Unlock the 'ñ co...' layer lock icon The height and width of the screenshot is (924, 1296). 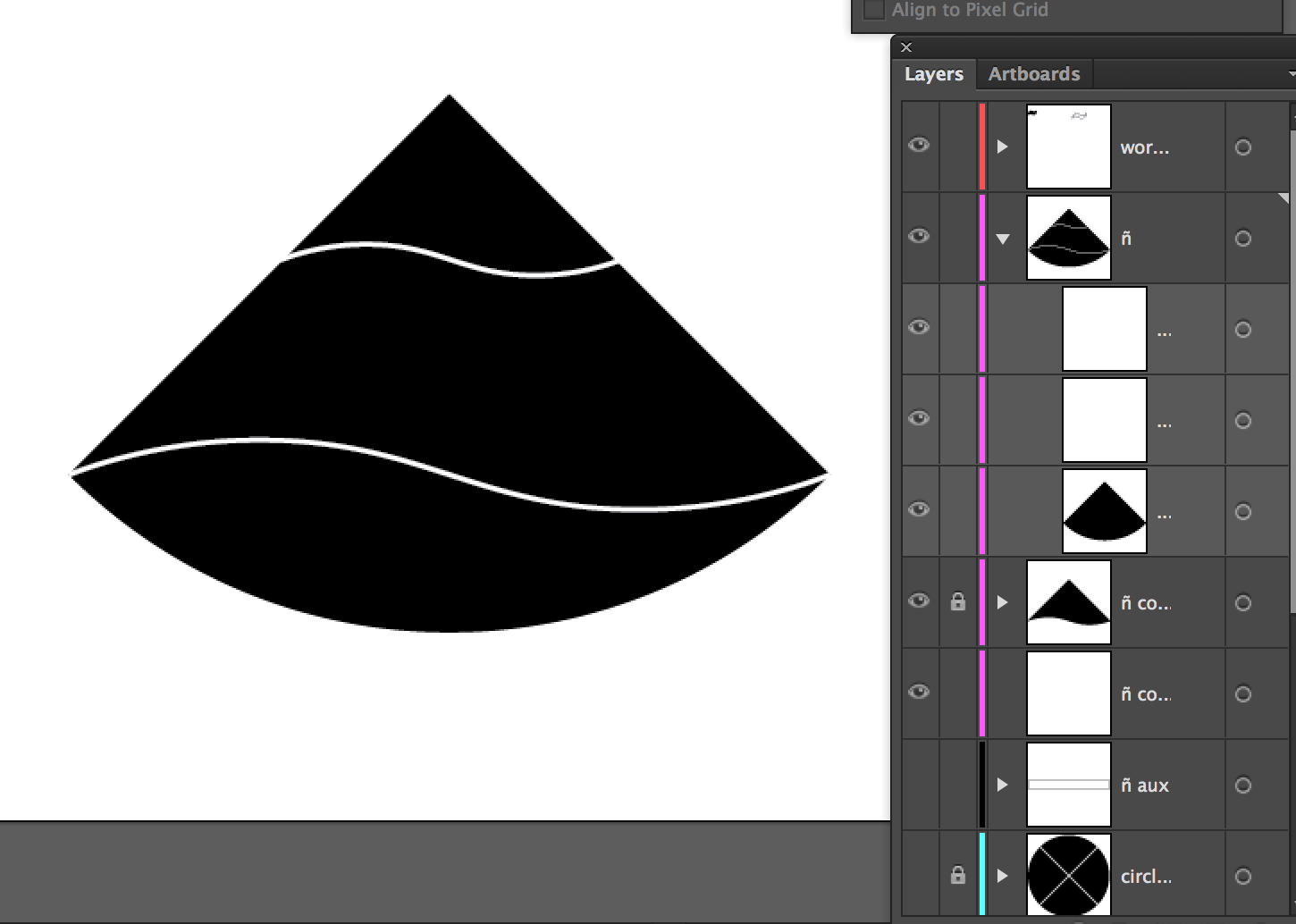coord(958,601)
